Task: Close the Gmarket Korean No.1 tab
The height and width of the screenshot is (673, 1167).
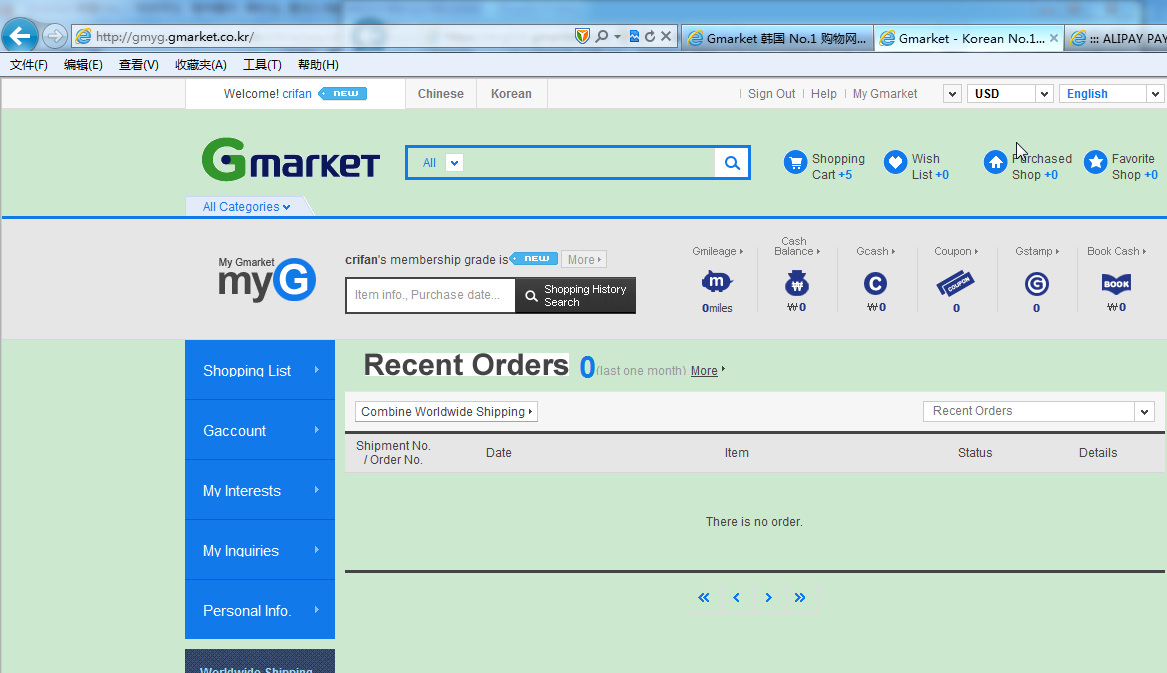Action: 1053,38
